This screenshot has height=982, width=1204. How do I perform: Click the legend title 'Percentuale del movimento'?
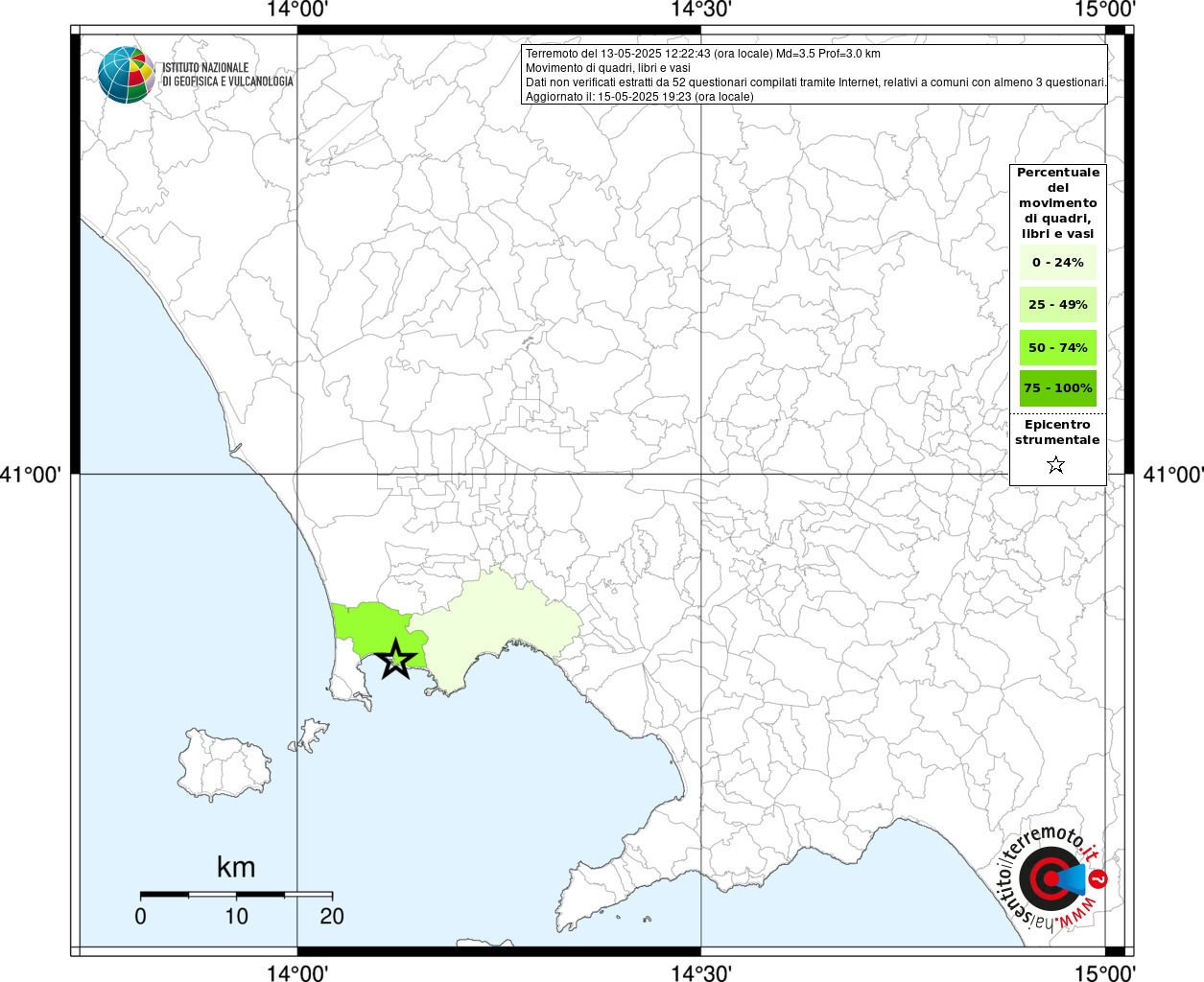point(1058,202)
